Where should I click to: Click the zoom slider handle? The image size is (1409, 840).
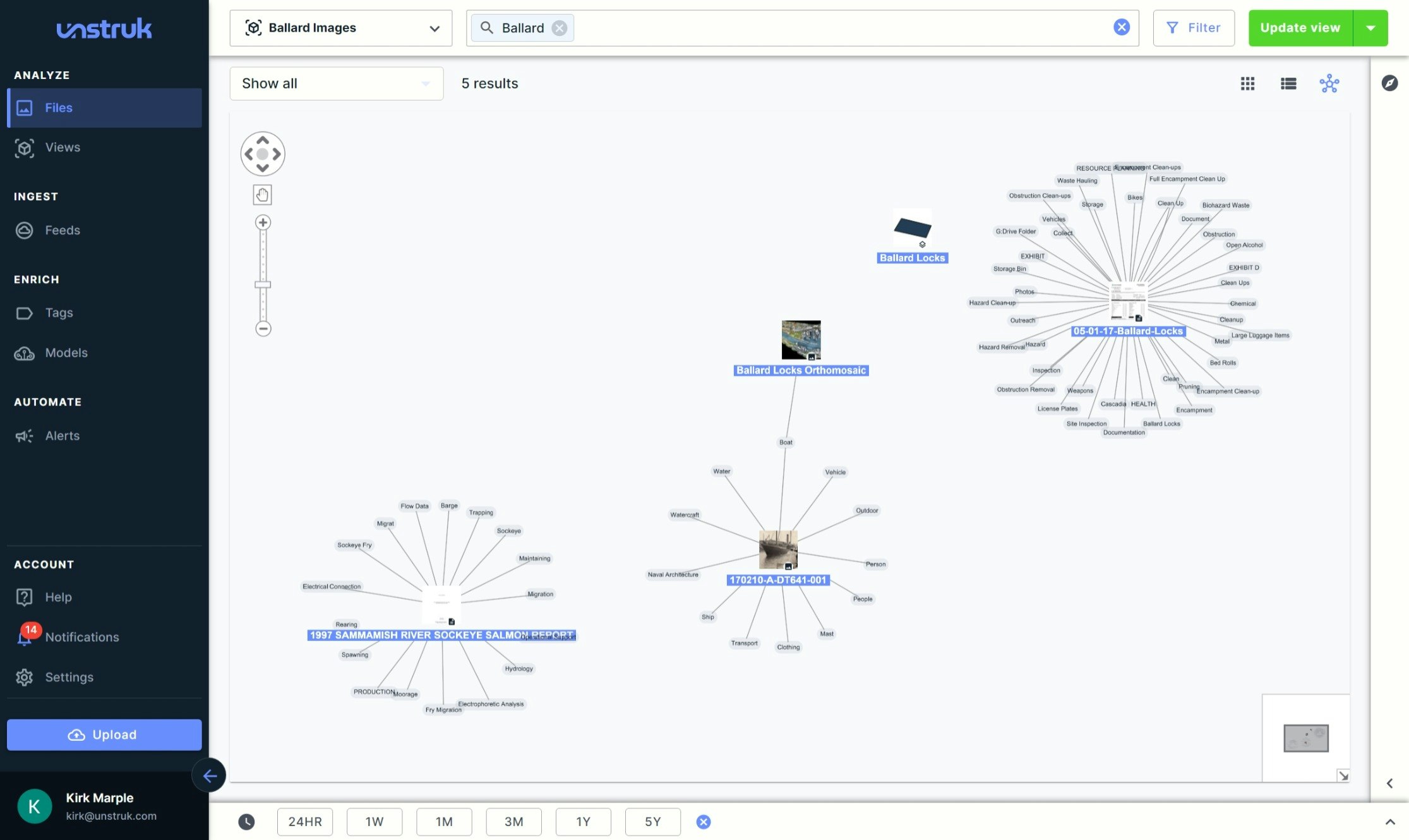[263, 285]
